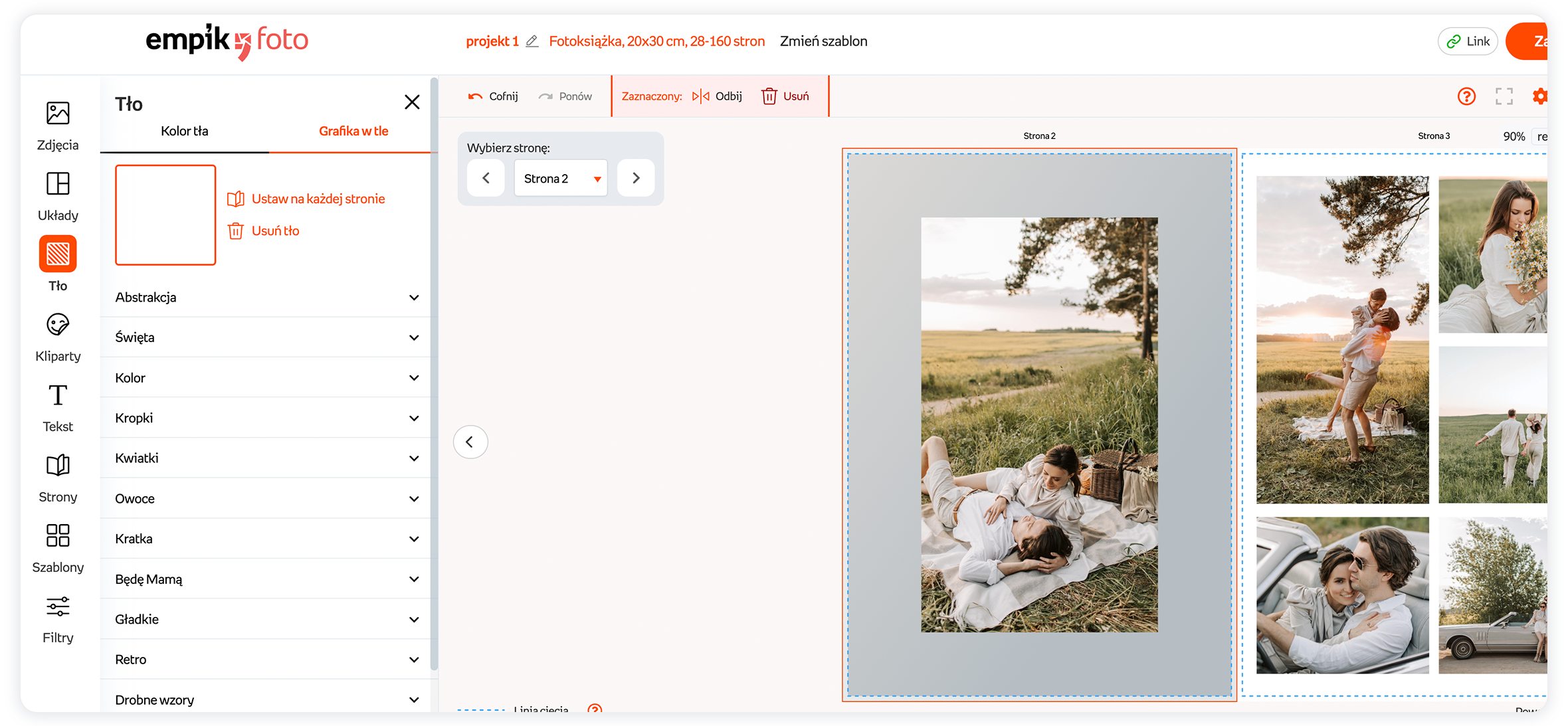Click the orange help question mark icon
The height and width of the screenshot is (726, 1568).
point(1466,96)
